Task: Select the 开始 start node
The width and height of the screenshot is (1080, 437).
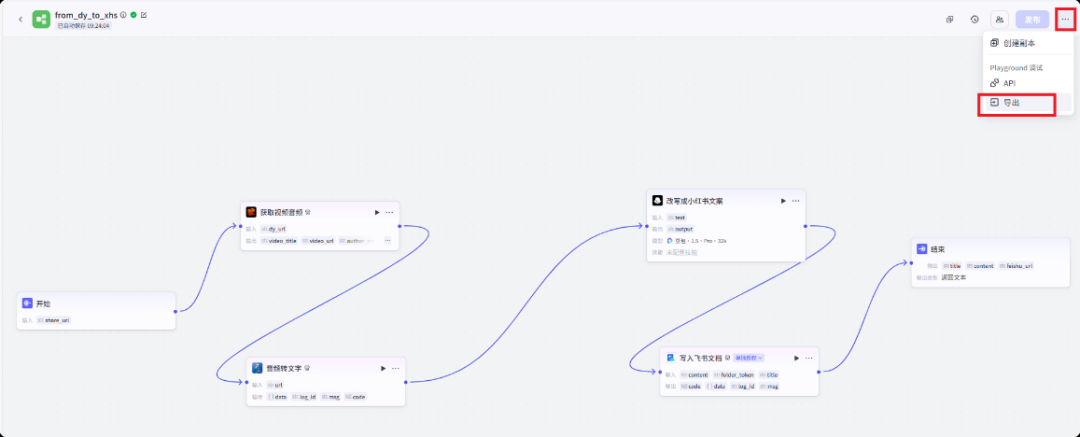Action: 96,302
